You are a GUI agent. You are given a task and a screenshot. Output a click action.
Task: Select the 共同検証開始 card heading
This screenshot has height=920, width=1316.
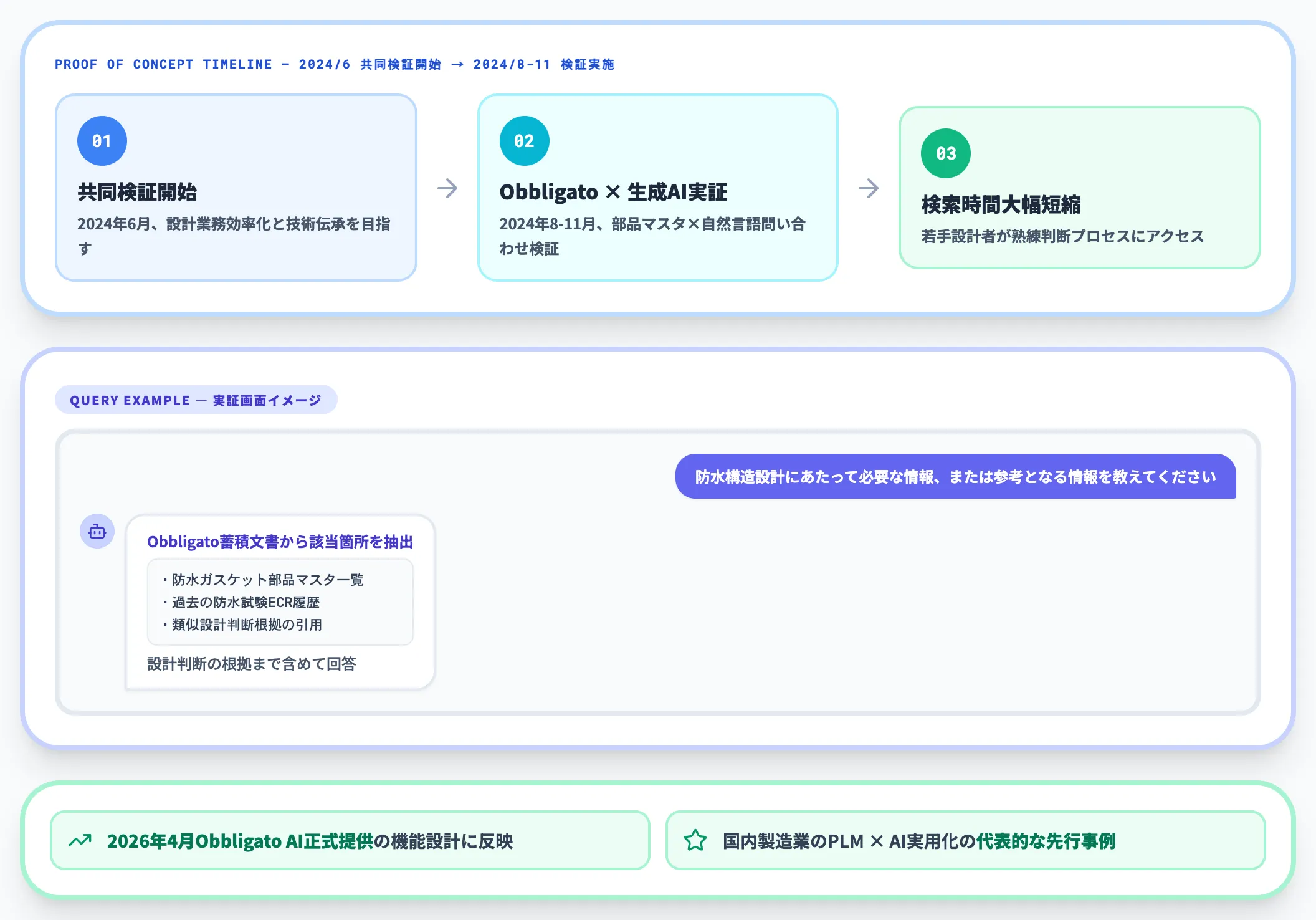point(137,192)
